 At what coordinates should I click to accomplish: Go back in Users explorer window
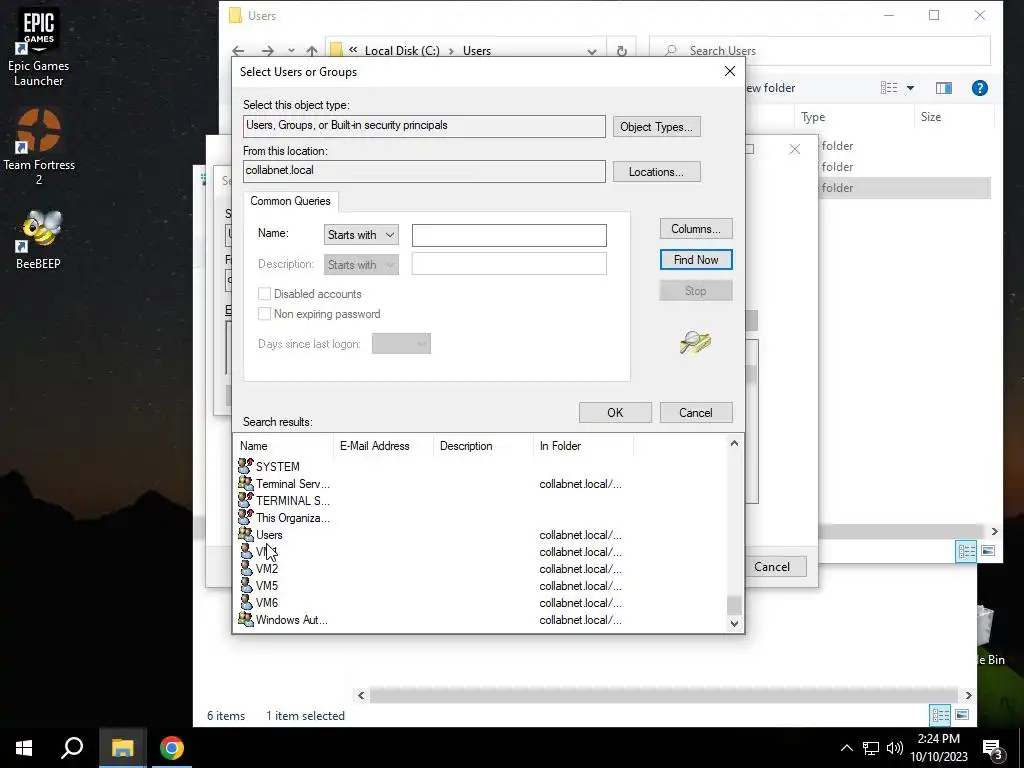pos(238,50)
